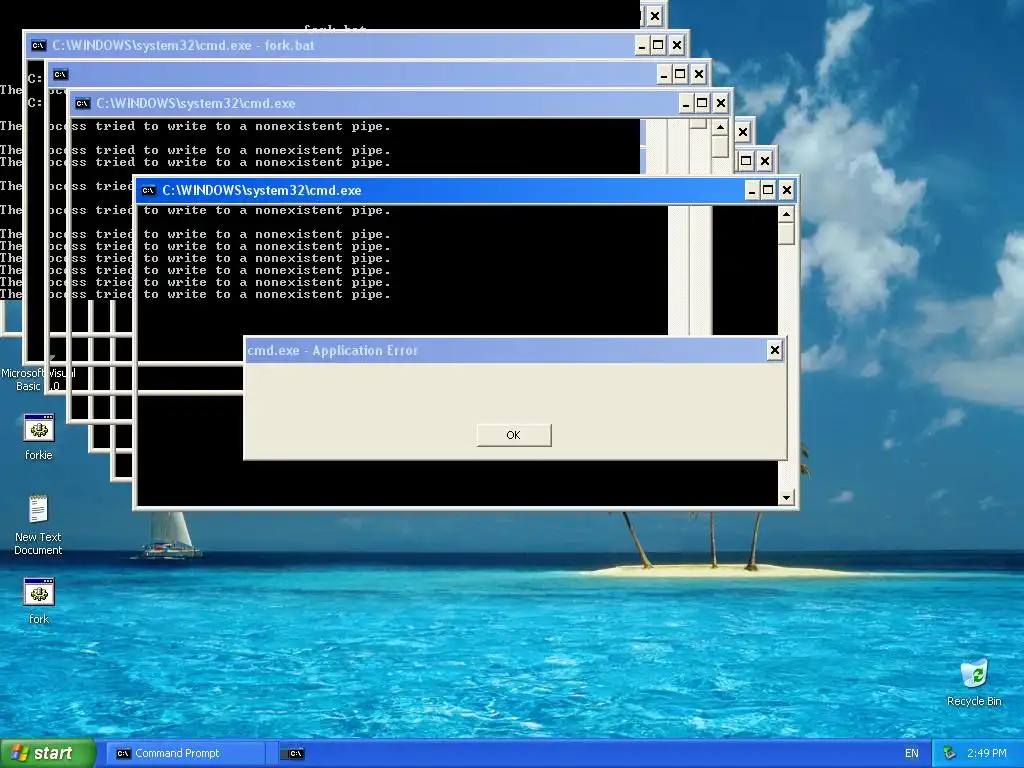Click the second cmd.exe window system icon
The image size is (1024, 768).
click(82, 104)
